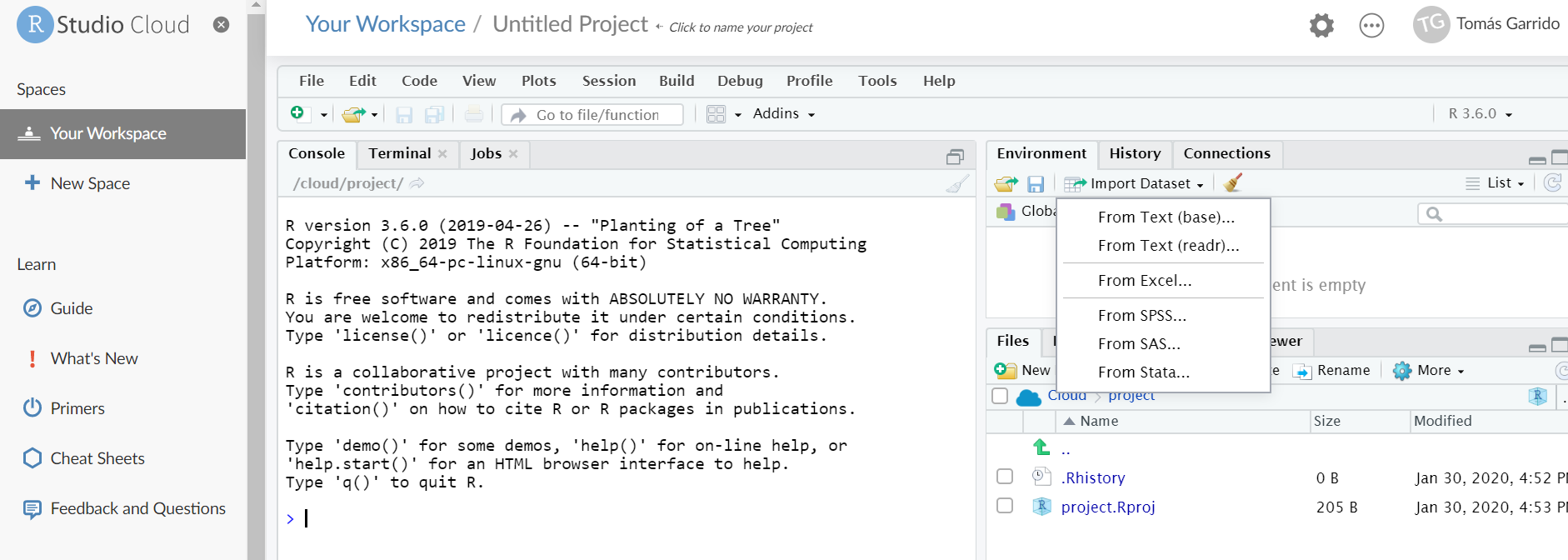Open the More dropdown in Files pane
Image resolution: width=1568 pixels, height=560 pixels.
1428,371
